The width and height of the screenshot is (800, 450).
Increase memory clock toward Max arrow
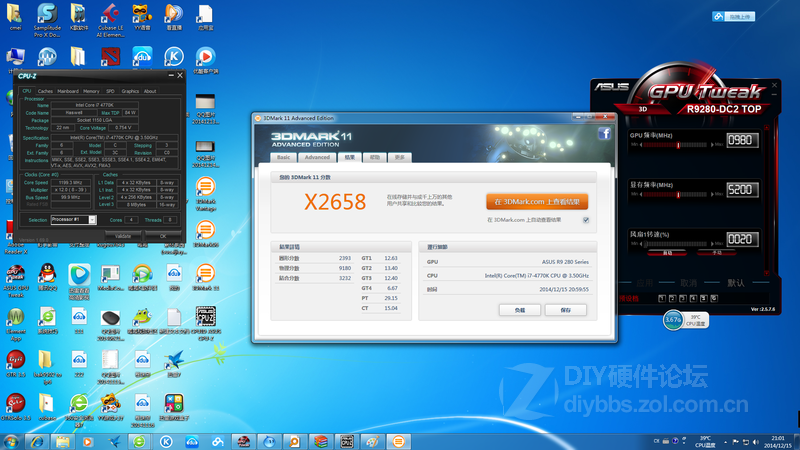(712, 194)
